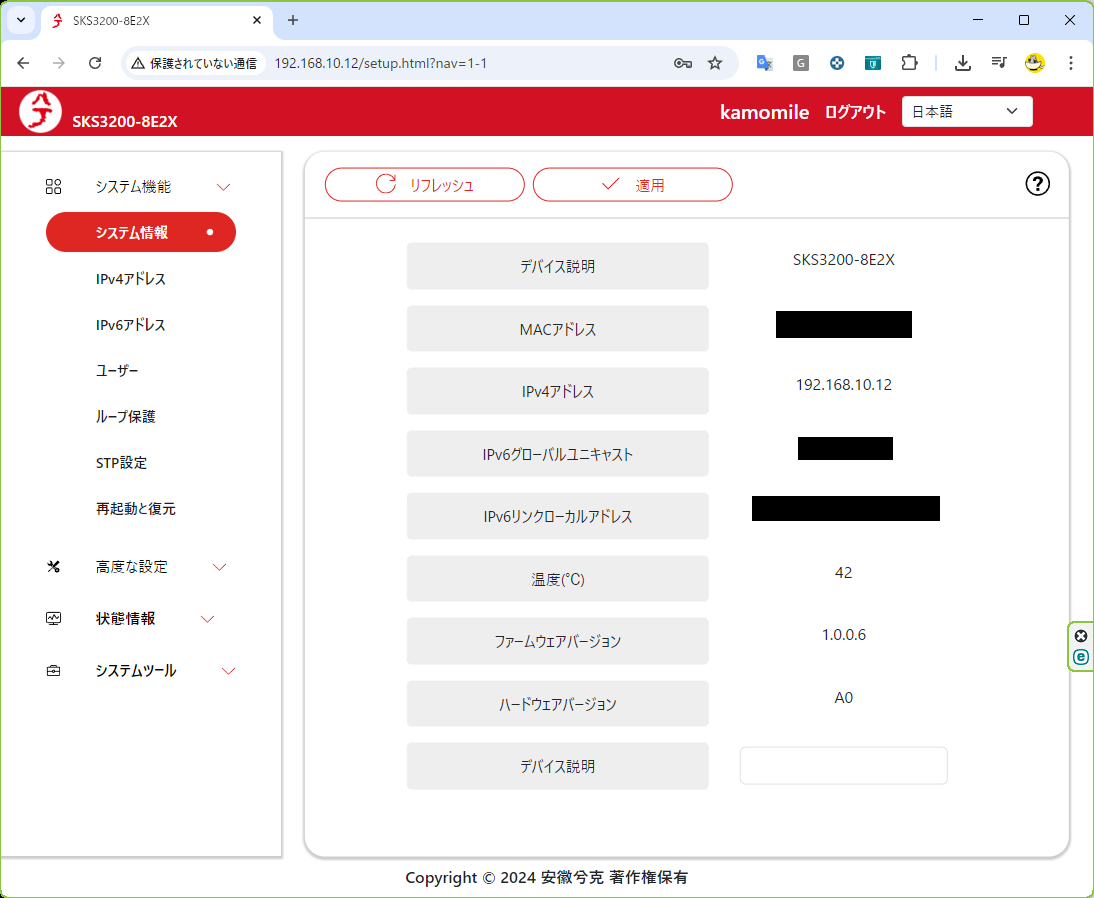The height and width of the screenshot is (898, 1094).
Task: Reload the page with the browser refresh icon
Action: (95, 63)
